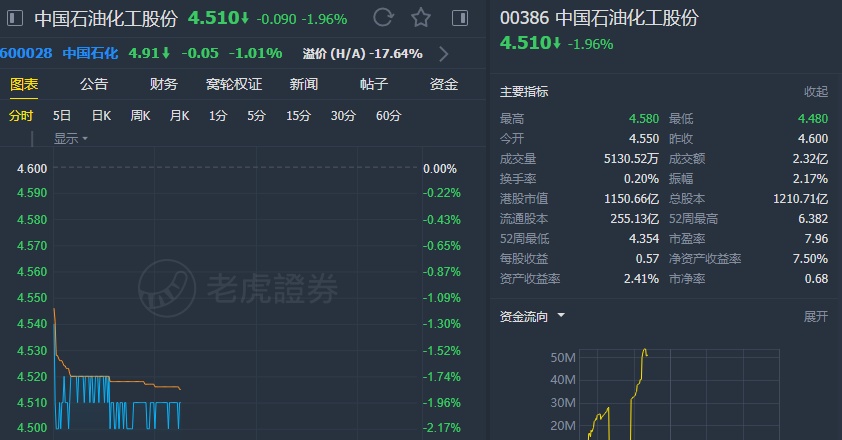Click the 每股收益 value 0.57
Viewport: 842px width, 440px height.
point(647,259)
